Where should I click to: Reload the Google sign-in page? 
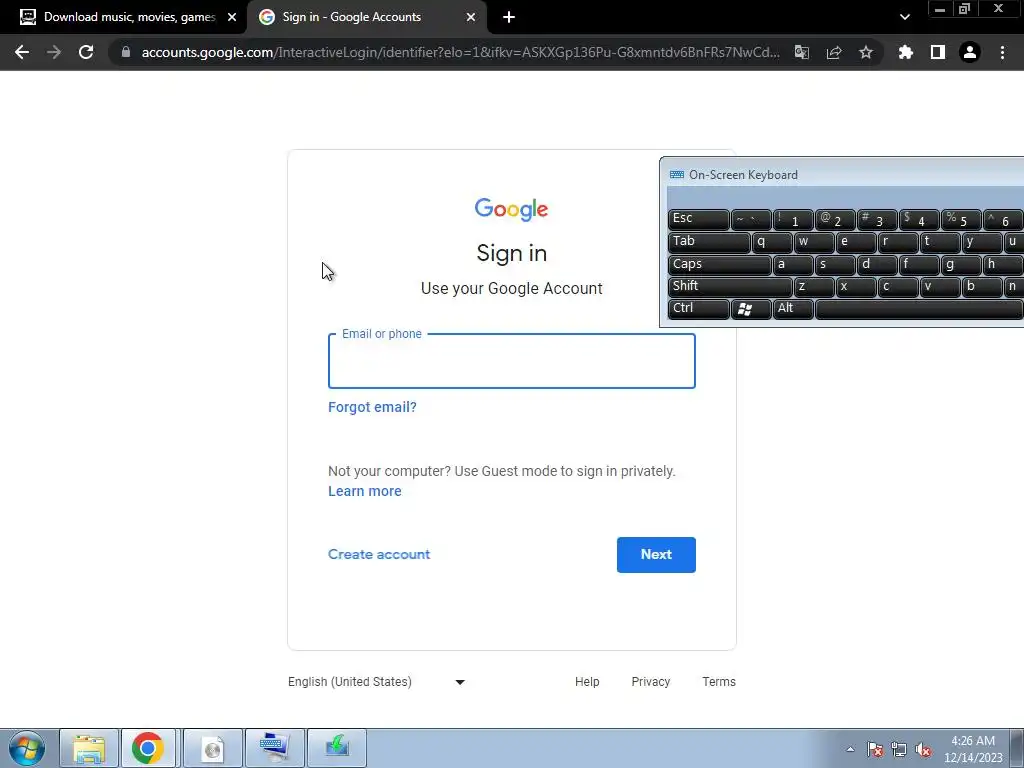86,52
